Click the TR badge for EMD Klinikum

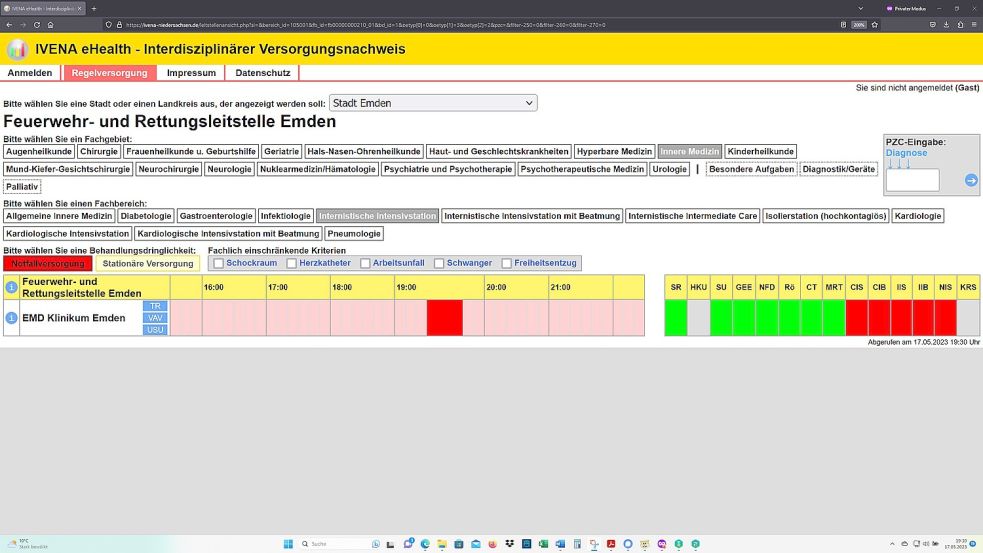[x=155, y=306]
